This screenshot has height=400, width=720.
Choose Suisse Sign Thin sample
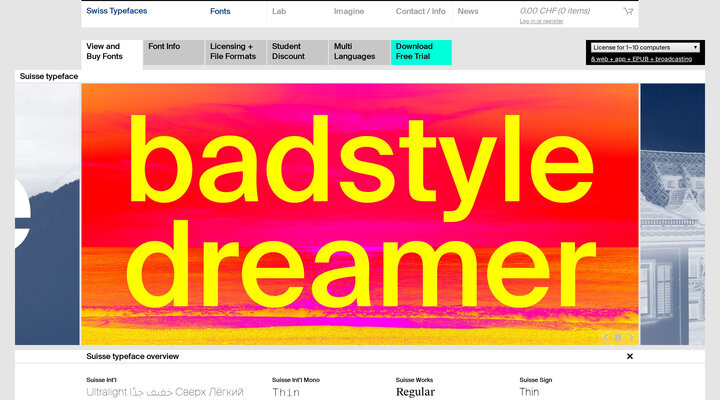529,392
